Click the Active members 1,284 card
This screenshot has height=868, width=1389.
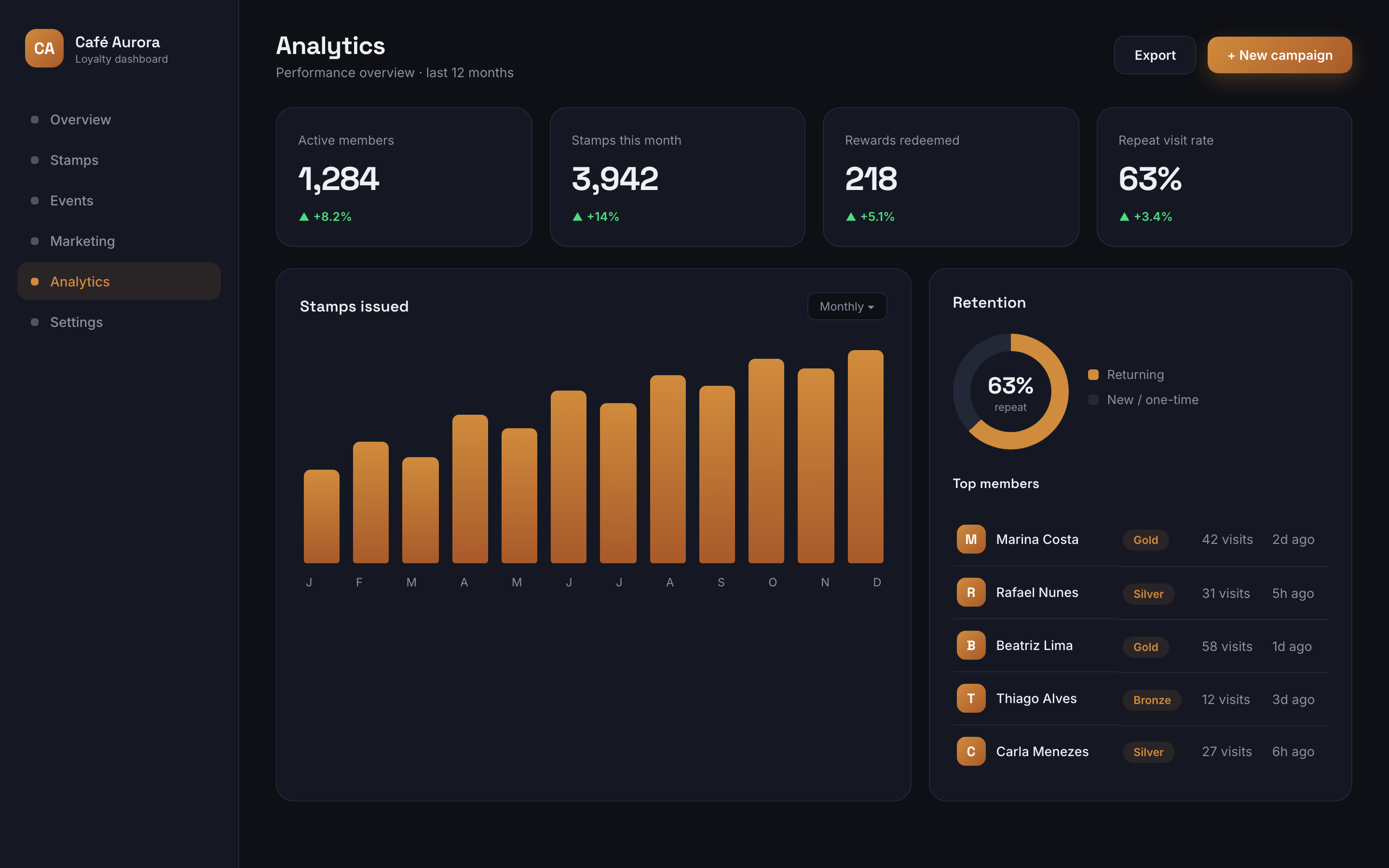404,177
